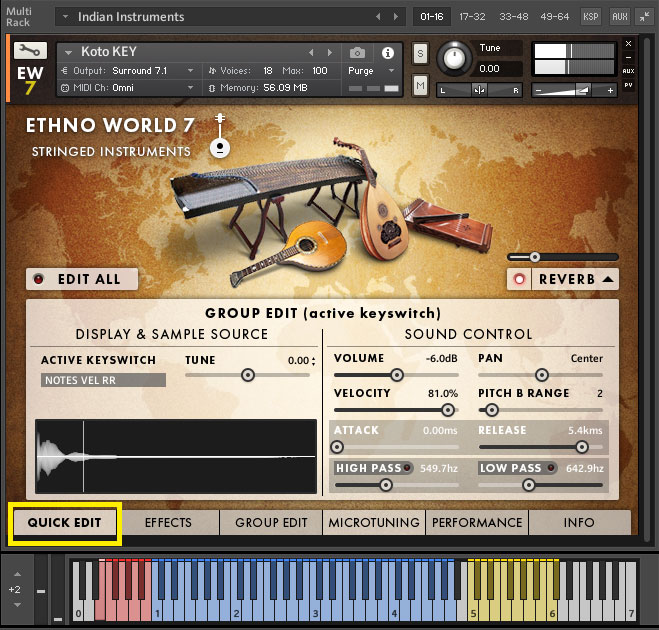Select the next instrument next to Koto KEY

330,53
